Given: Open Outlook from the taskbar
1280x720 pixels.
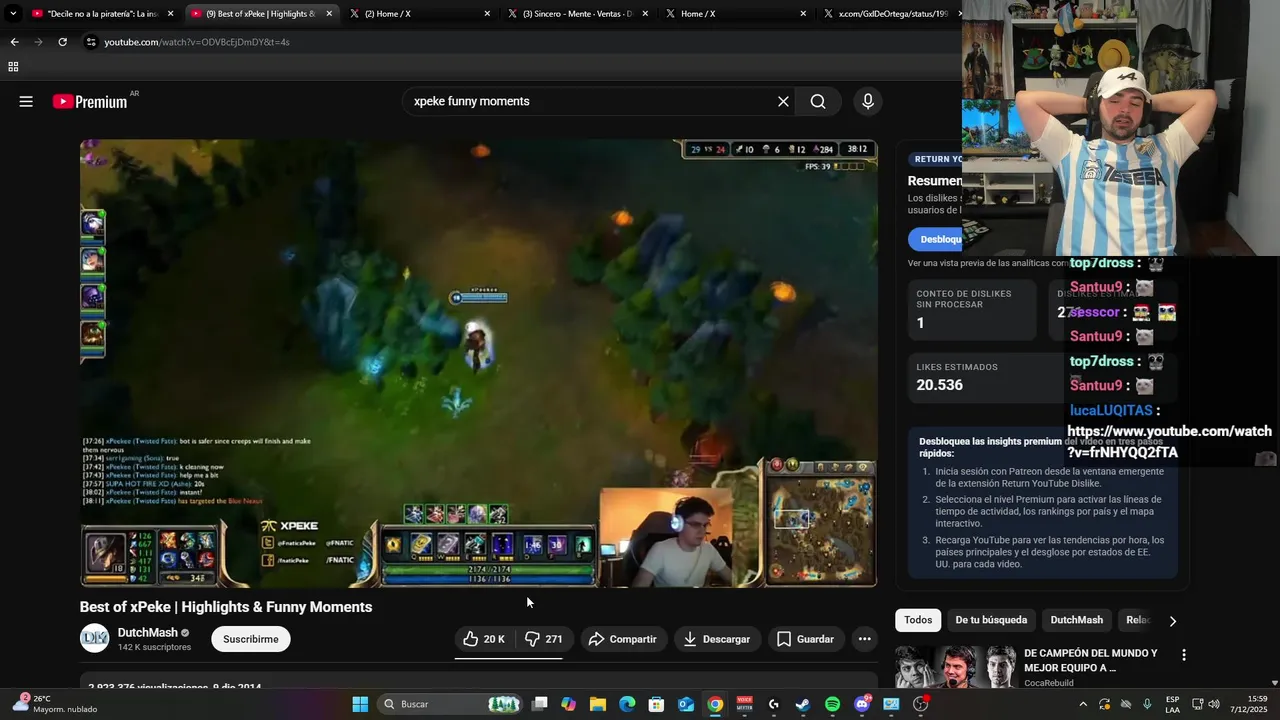Looking at the screenshot, I should (x=686, y=704).
